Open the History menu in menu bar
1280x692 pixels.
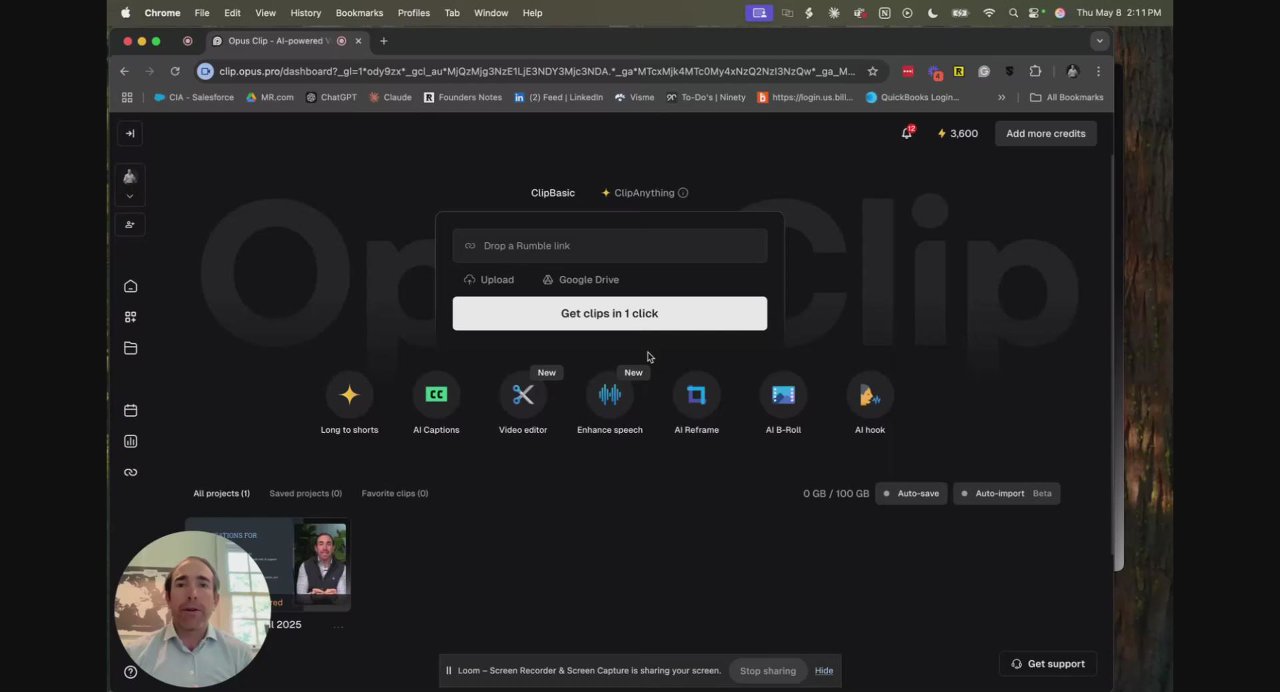coord(305,13)
